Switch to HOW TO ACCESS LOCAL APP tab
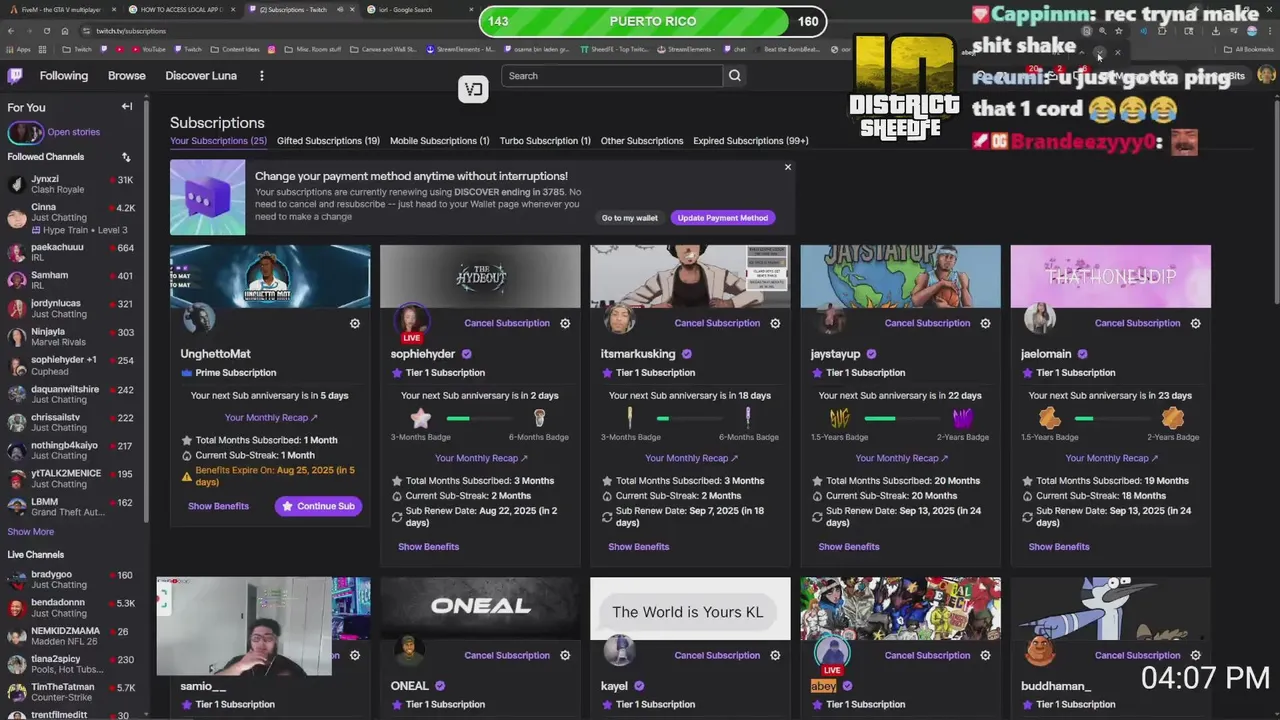The width and height of the screenshot is (1280, 720). 180,9
